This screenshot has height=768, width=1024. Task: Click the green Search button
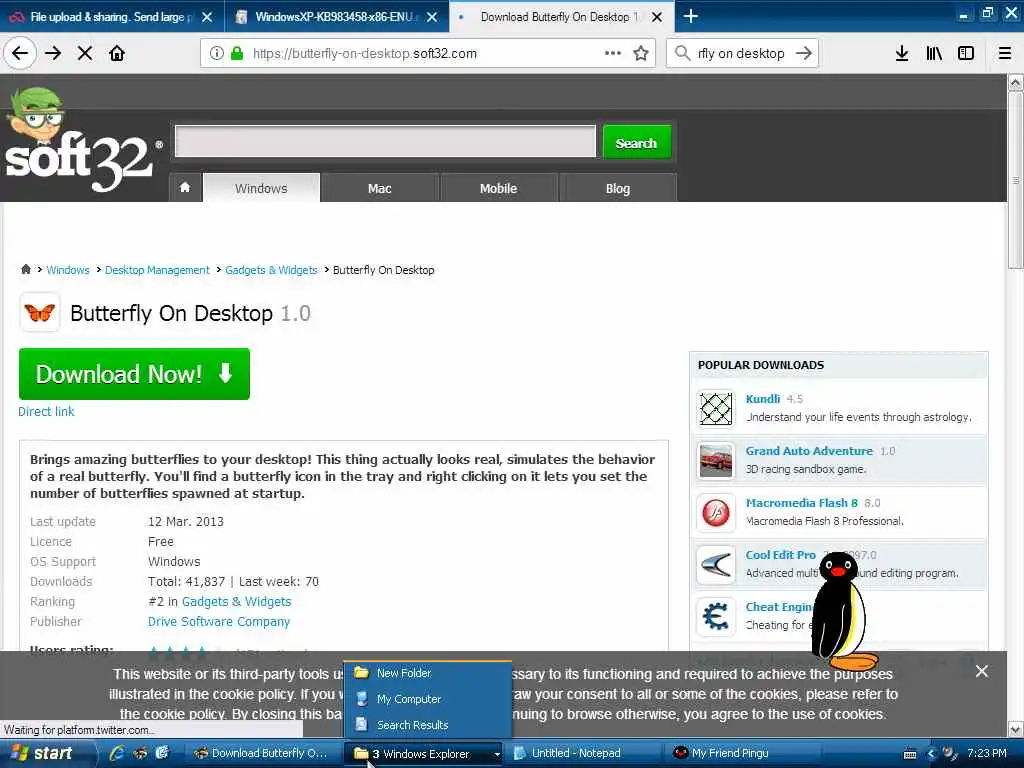tap(636, 142)
